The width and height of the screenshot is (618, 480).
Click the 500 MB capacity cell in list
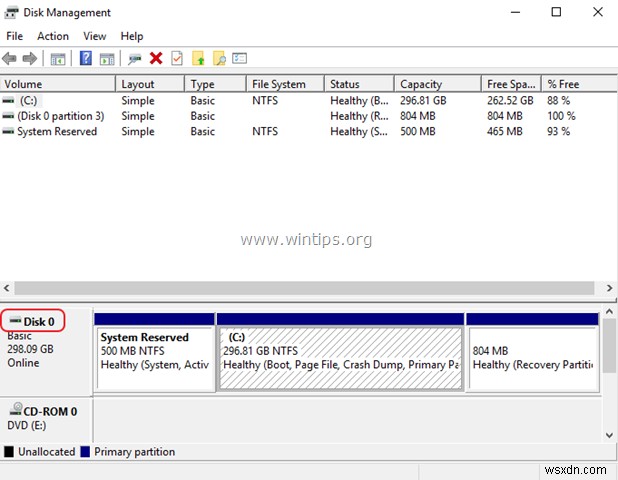coord(418,132)
